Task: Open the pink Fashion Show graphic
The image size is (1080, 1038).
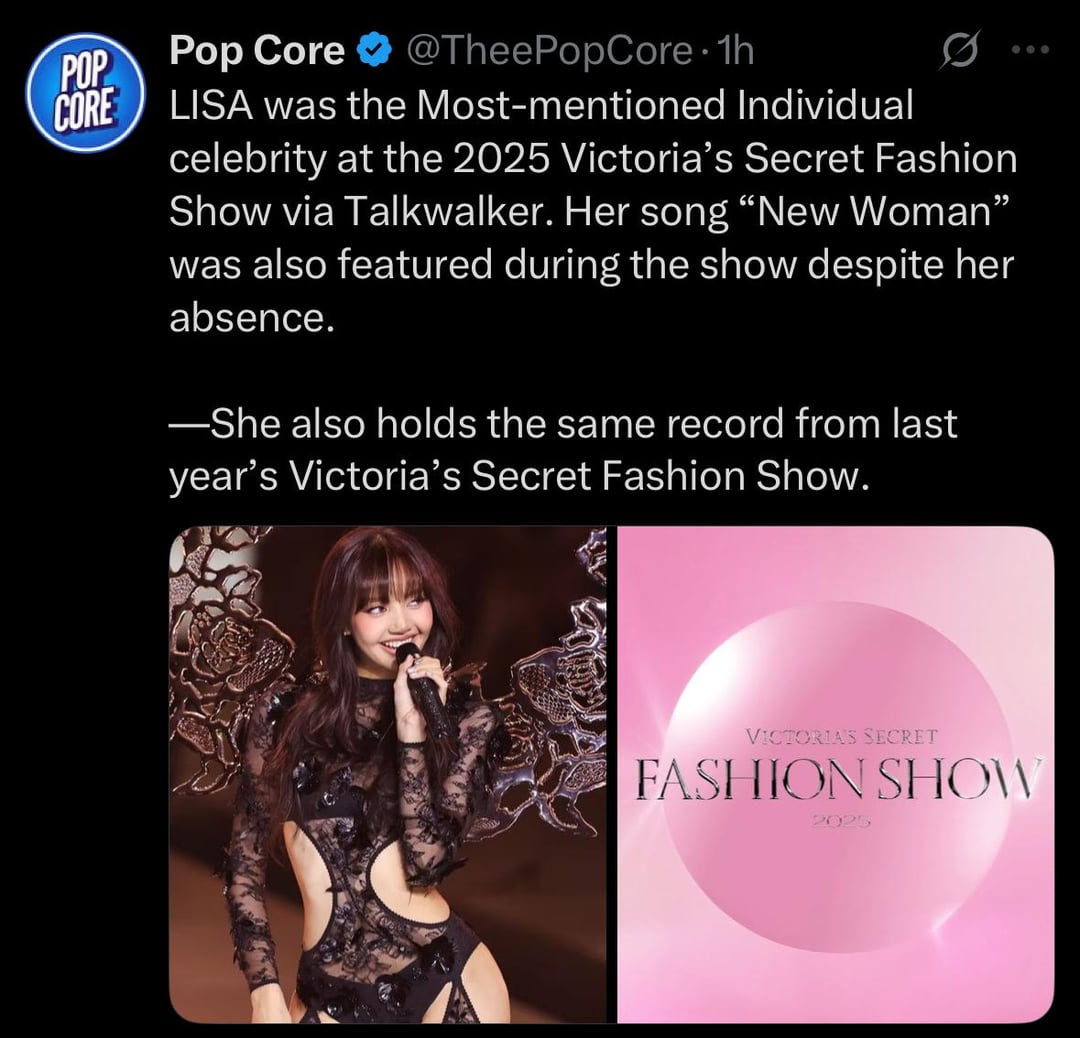Action: (835, 774)
